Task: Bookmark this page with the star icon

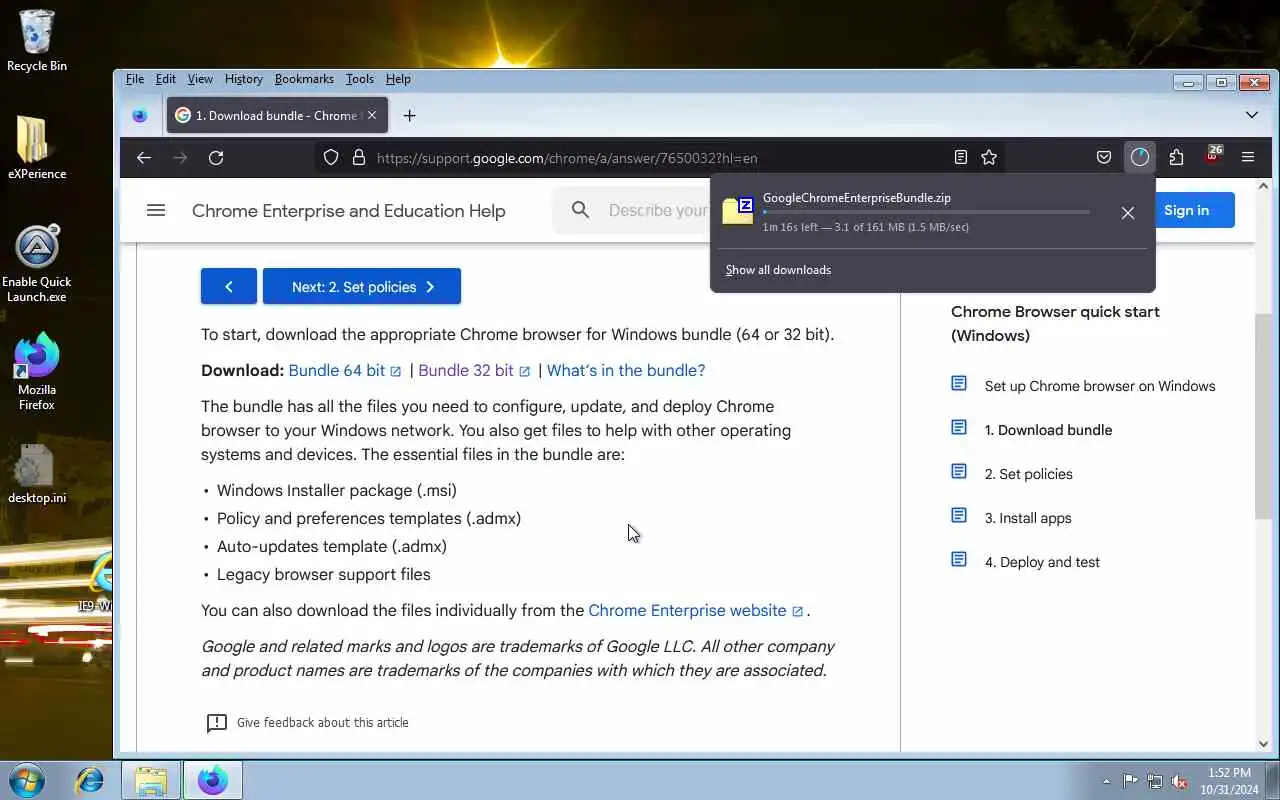Action: pos(989,157)
